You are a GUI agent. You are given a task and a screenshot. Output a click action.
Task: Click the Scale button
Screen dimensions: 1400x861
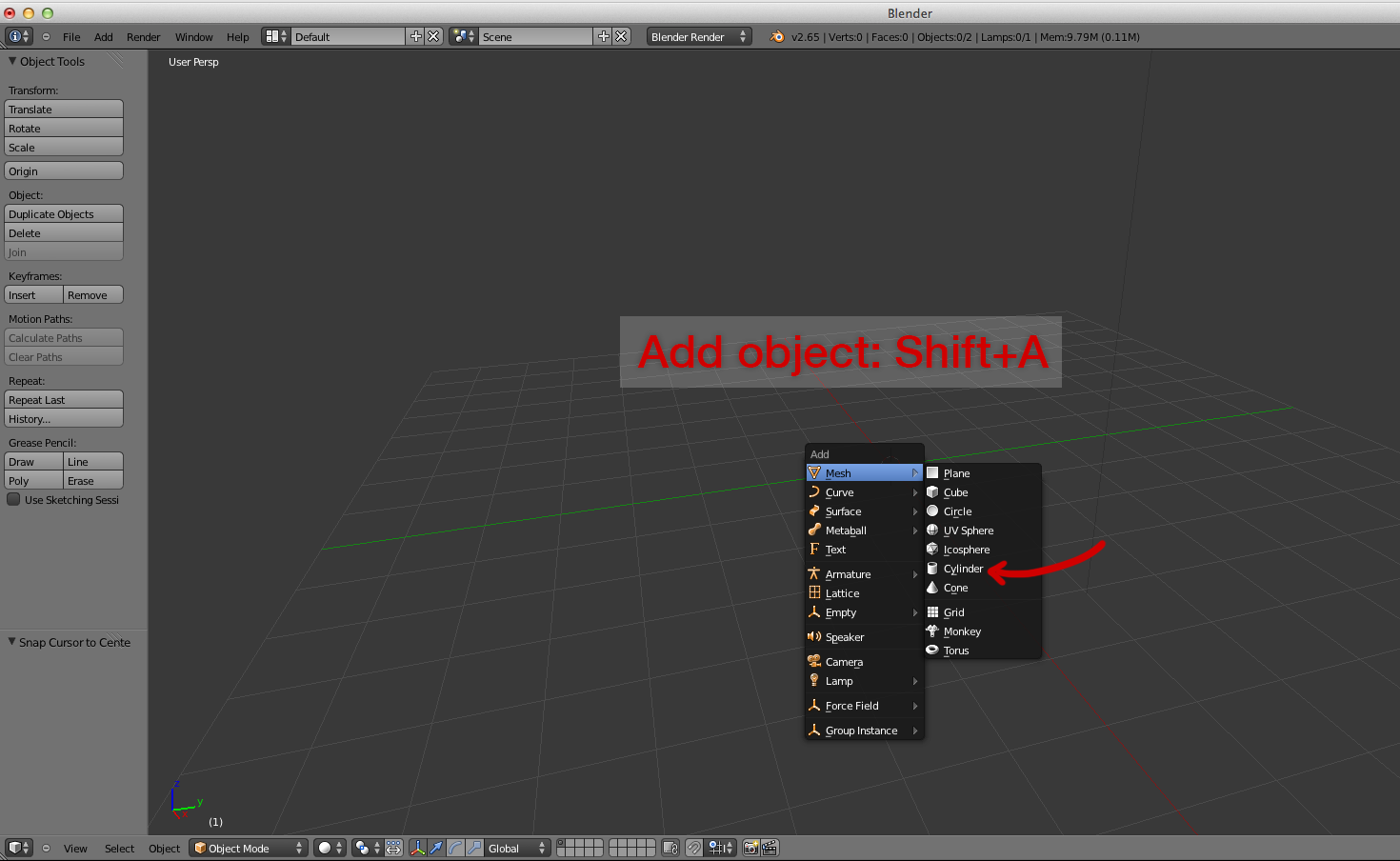tap(64, 147)
